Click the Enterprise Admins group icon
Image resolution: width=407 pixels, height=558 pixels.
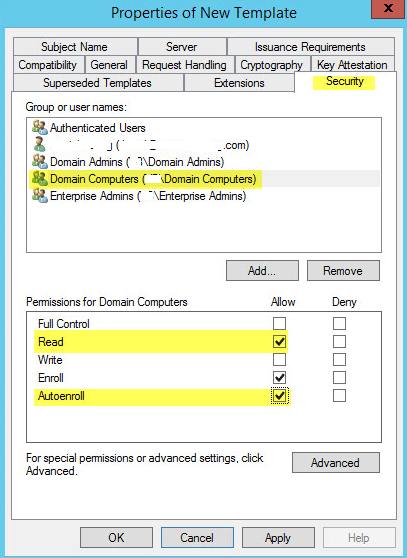(x=39, y=195)
